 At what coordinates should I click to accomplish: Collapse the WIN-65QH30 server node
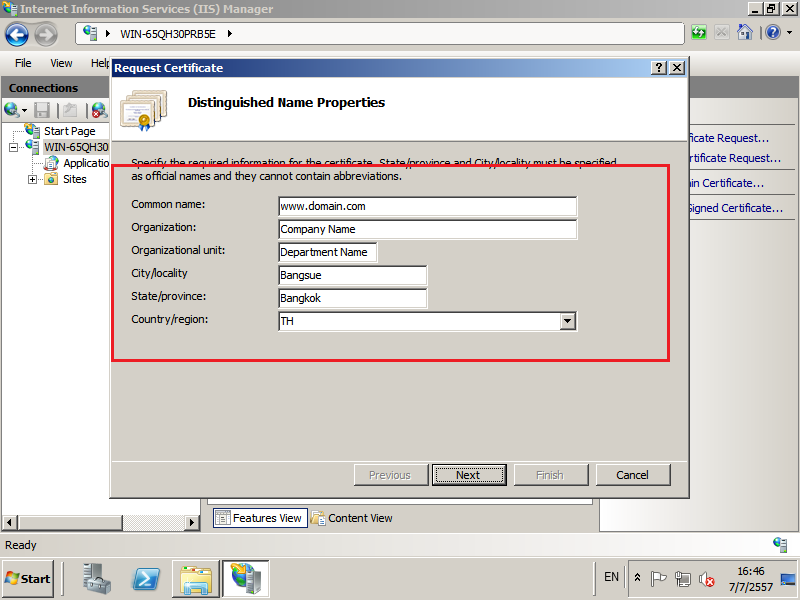(14, 147)
